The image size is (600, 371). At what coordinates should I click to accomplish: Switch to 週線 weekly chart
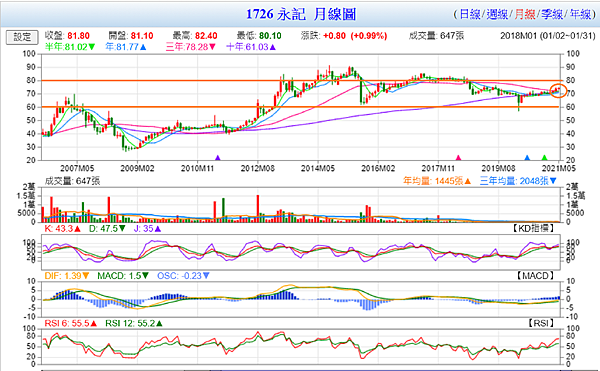click(497, 15)
